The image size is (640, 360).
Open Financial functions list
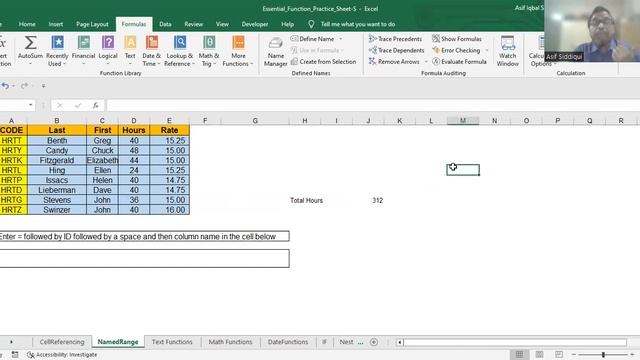(83, 51)
